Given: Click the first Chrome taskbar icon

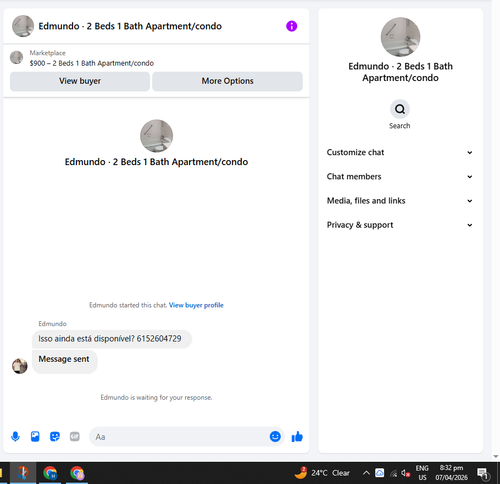Looking at the screenshot, I should tap(50, 473).
